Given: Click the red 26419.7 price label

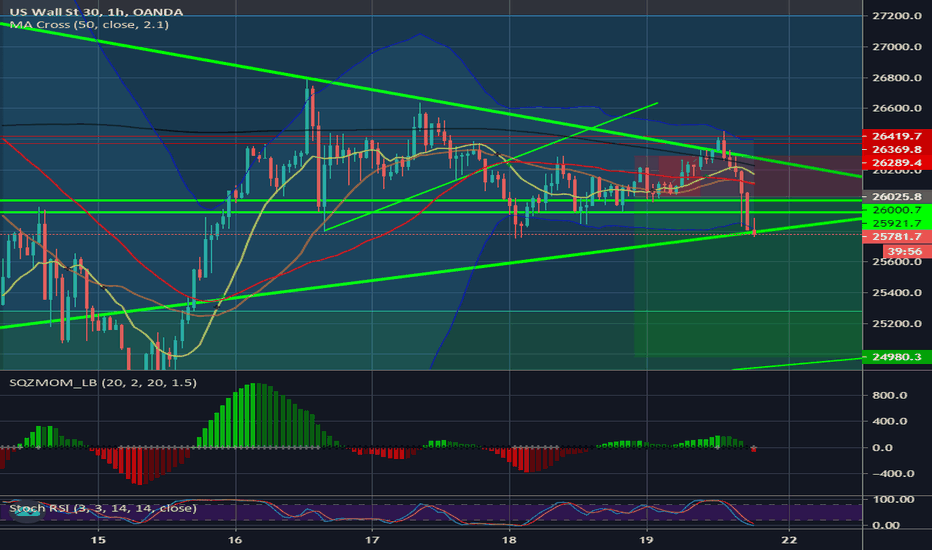Looking at the screenshot, I should [x=896, y=136].
